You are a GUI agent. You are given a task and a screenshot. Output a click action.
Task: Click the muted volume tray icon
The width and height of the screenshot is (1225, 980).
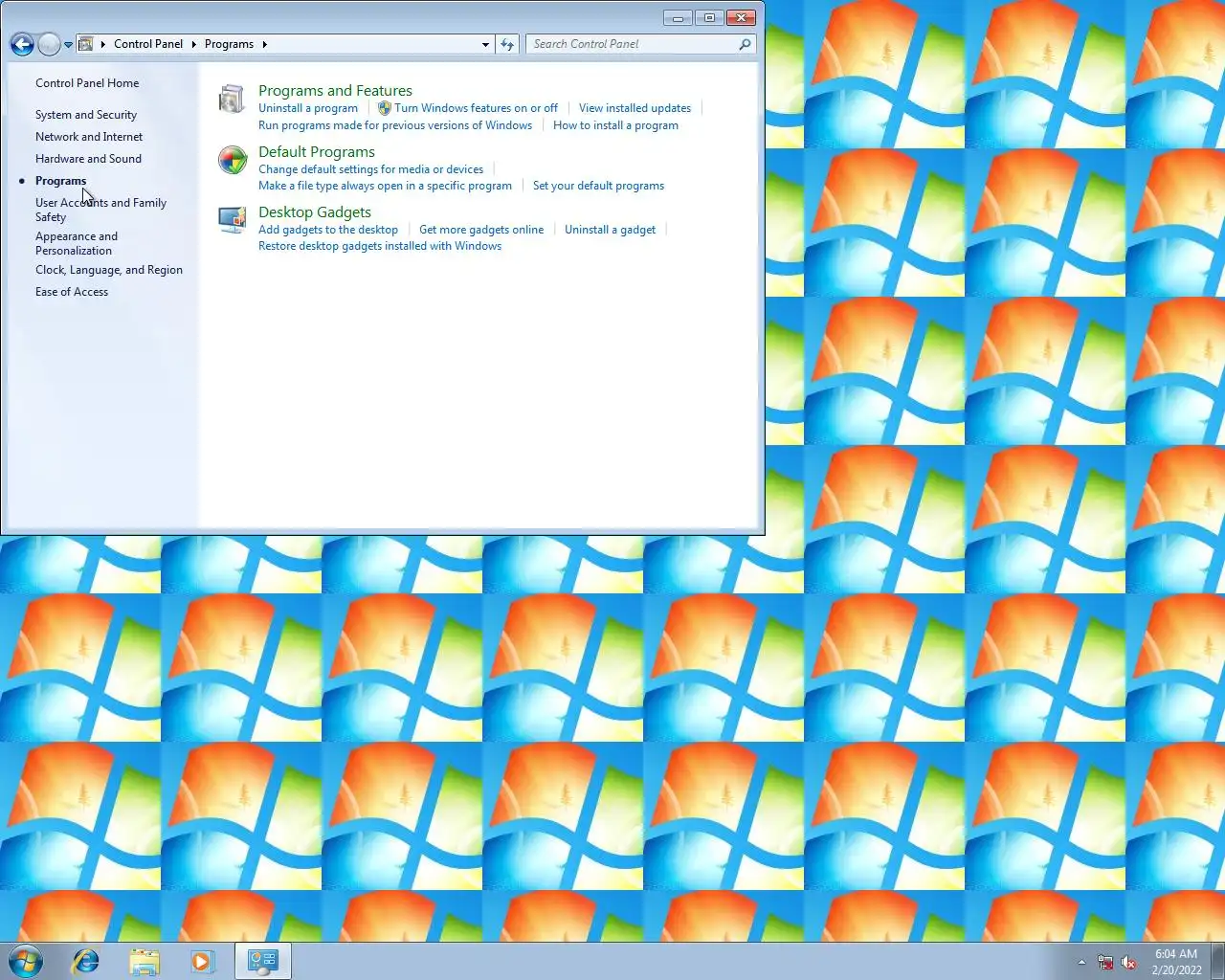tap(1128, 962)
